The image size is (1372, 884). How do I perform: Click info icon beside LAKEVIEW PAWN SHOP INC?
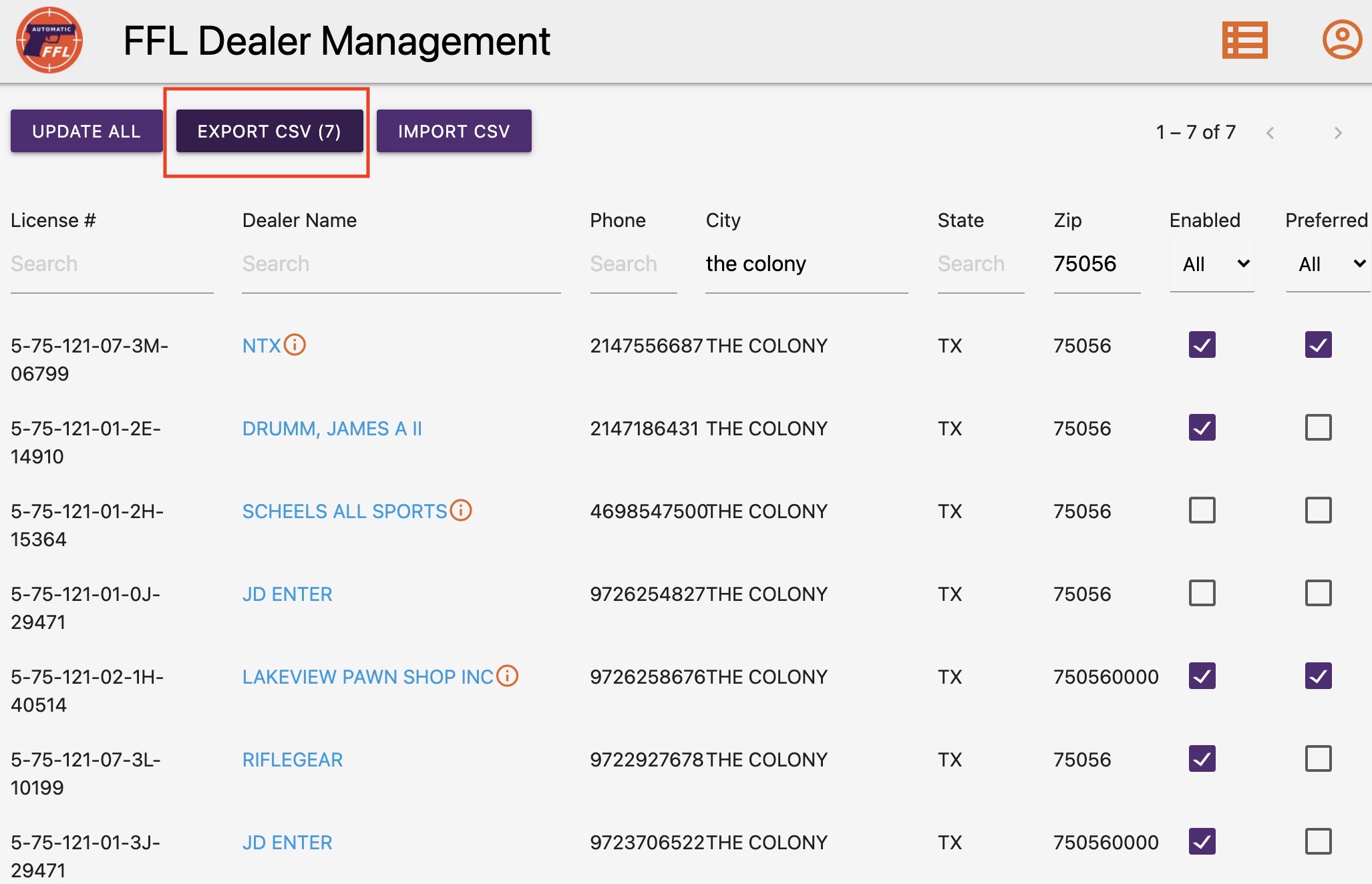tap(508, 676)
